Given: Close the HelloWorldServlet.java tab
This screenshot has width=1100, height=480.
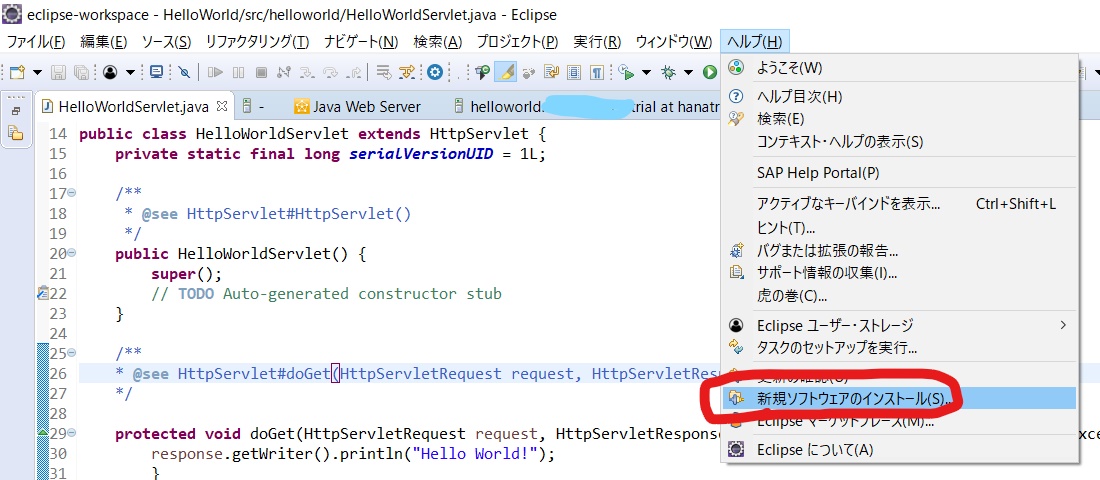Looking at the screenshot, I should (222, 105).
